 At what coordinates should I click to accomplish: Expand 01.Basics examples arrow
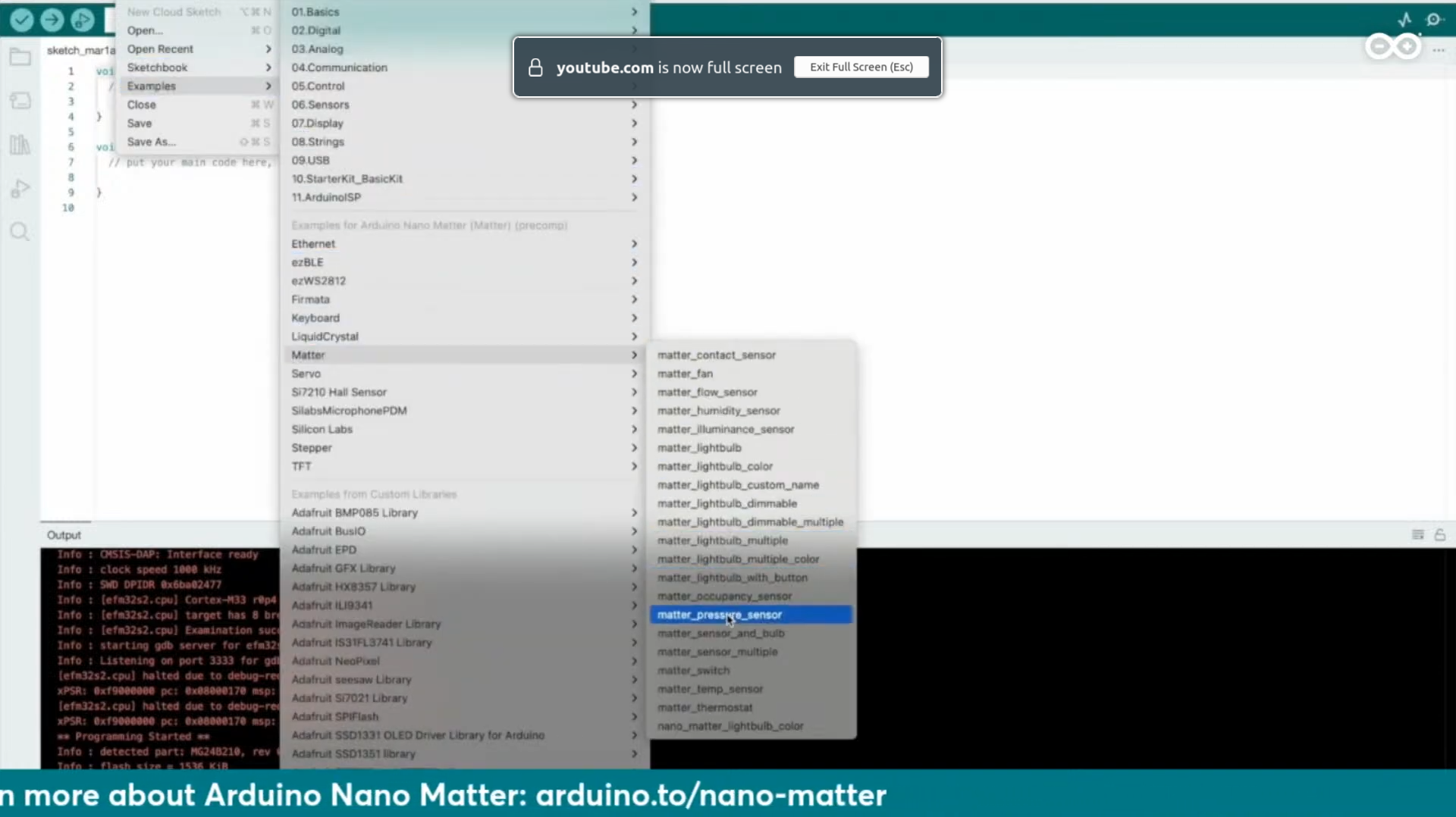pyautogui.click(x=634, y=12)
